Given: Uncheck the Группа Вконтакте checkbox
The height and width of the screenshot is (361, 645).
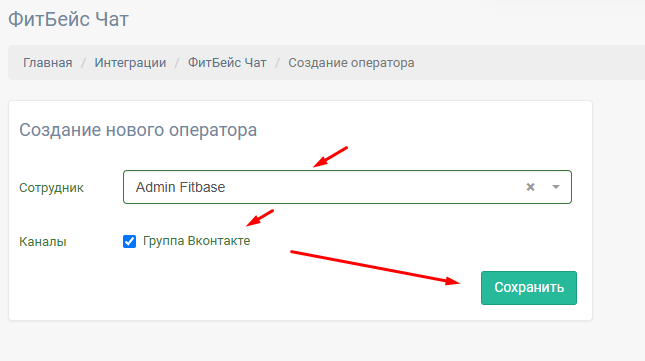Looking at the screenshot, I should 129,241.
